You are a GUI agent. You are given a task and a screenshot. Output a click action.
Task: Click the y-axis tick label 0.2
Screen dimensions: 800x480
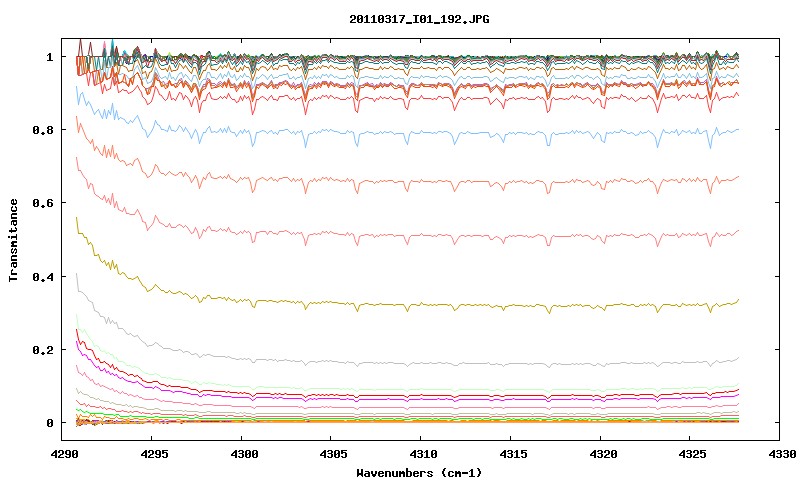(43, 350)
